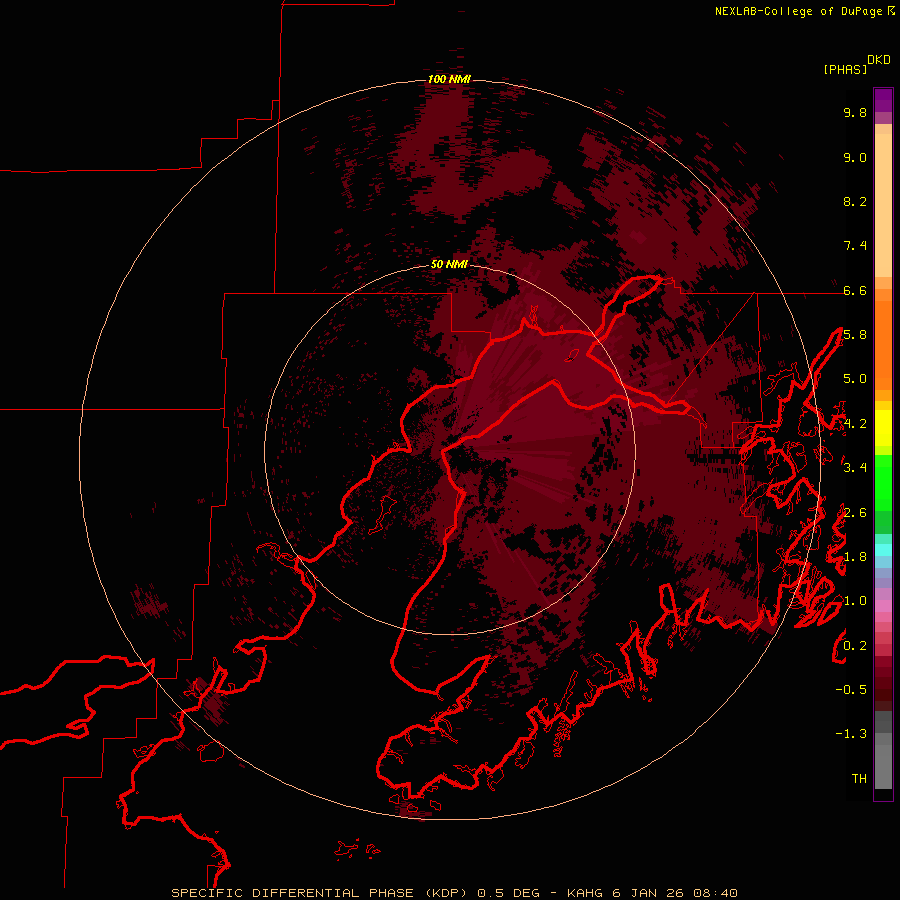This screenshot has height=900, width=900.
Task: Click the -1.3 value on the color scale
Action: tap(851, 734)
